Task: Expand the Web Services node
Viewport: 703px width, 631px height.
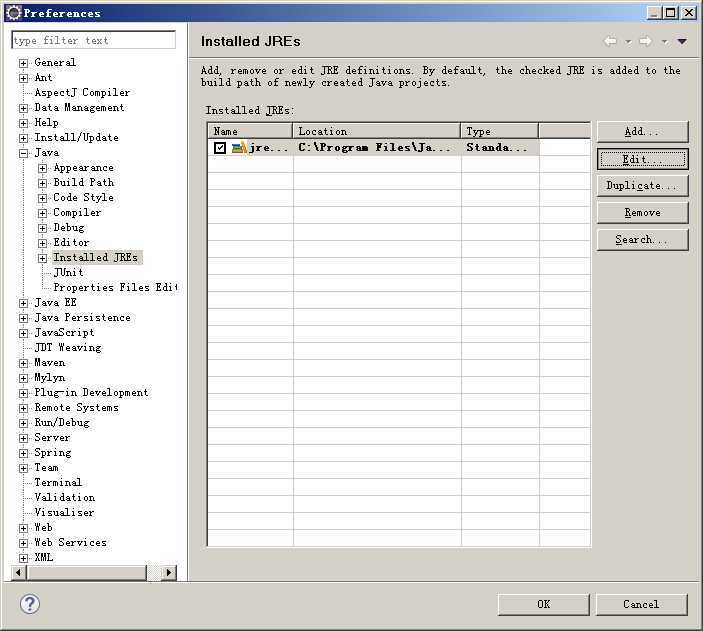Action: [x=23, y=543]
